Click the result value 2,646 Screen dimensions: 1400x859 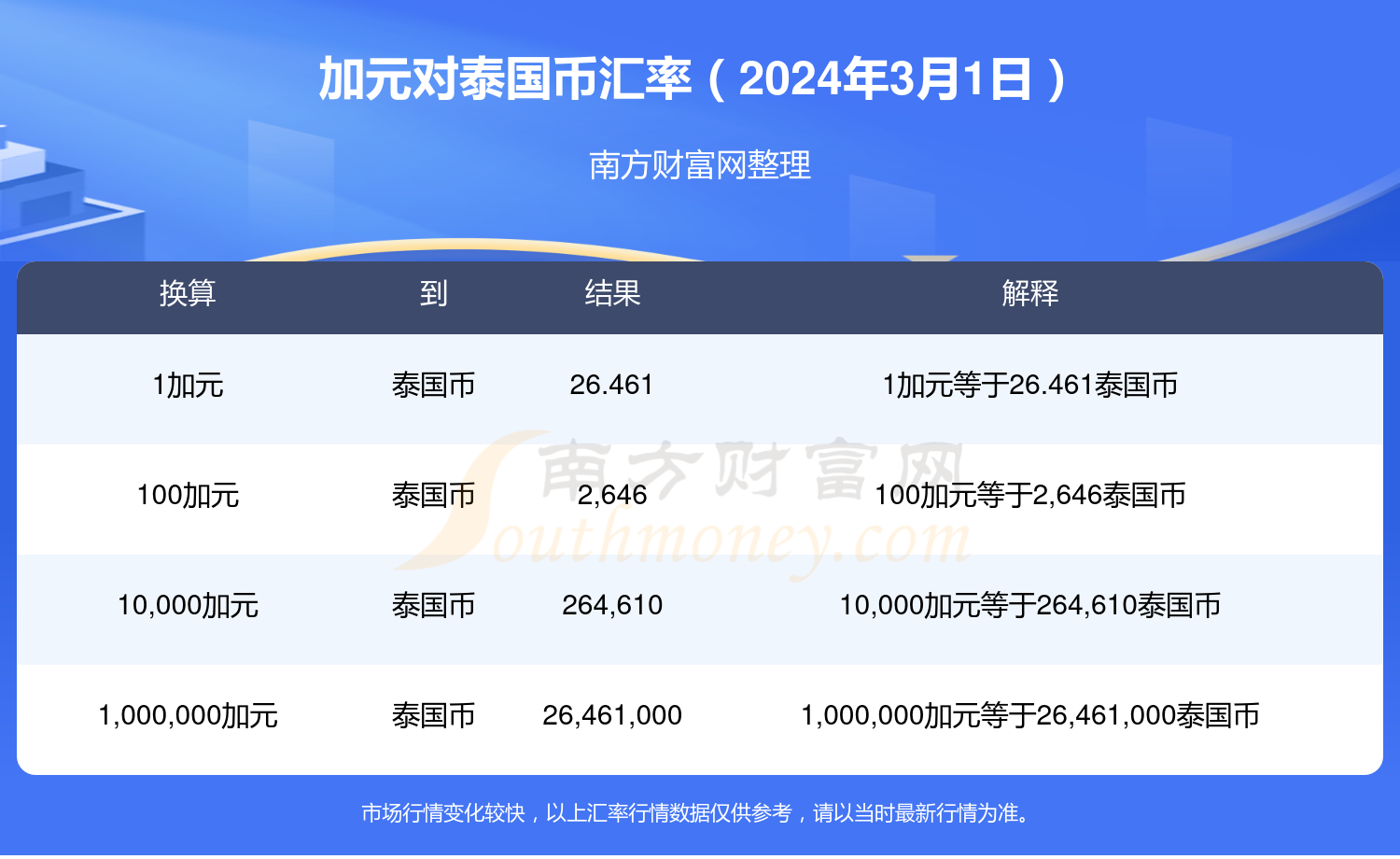(612, 495)
